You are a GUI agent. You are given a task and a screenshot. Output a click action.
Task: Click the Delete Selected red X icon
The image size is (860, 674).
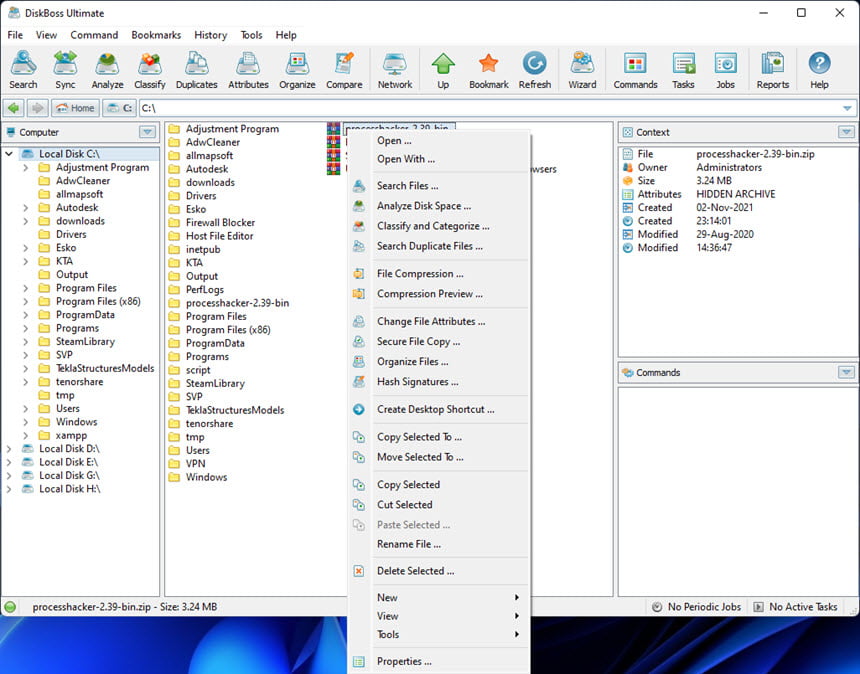(x=359, y=571)
